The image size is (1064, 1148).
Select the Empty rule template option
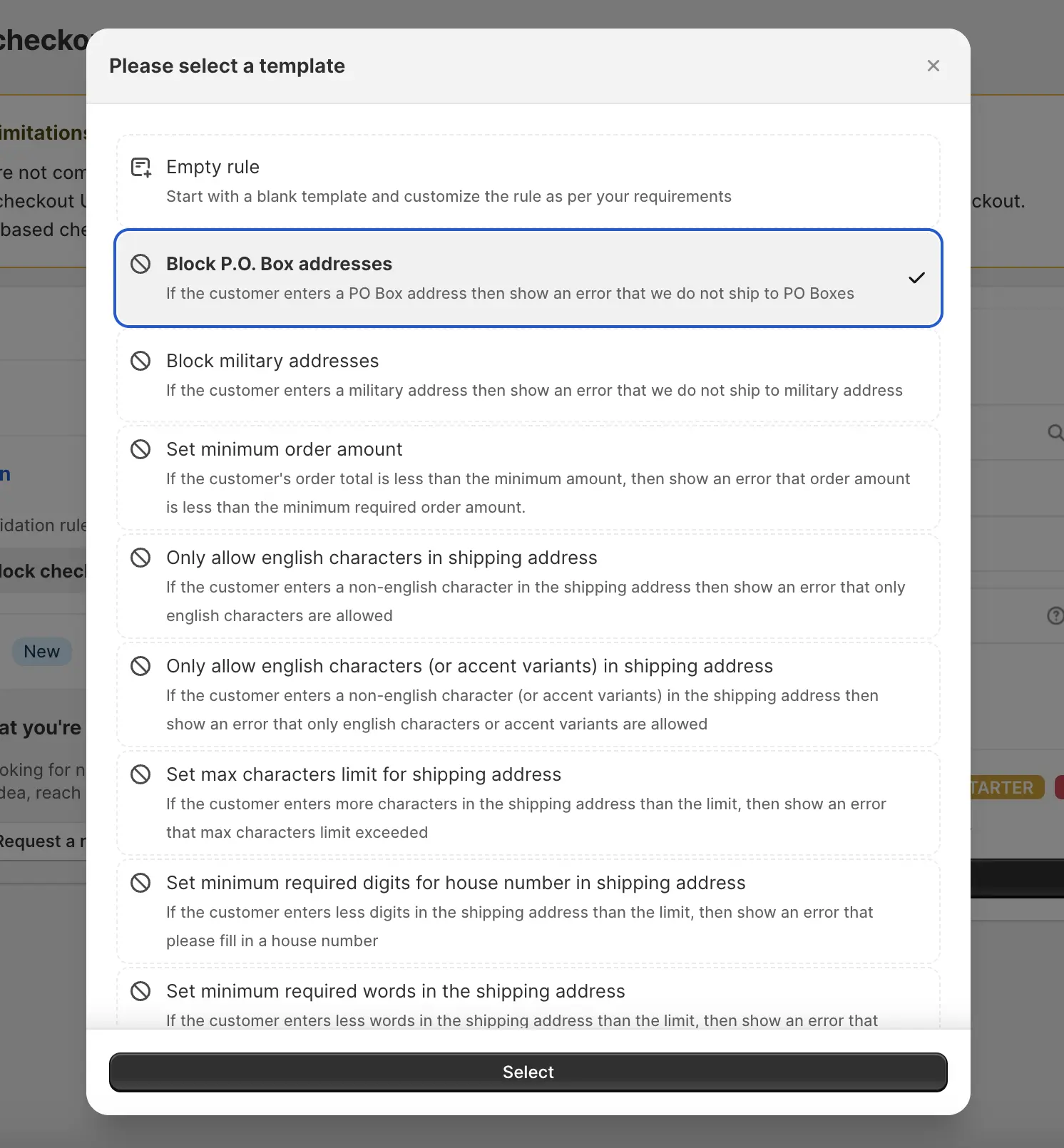[528, 180]
